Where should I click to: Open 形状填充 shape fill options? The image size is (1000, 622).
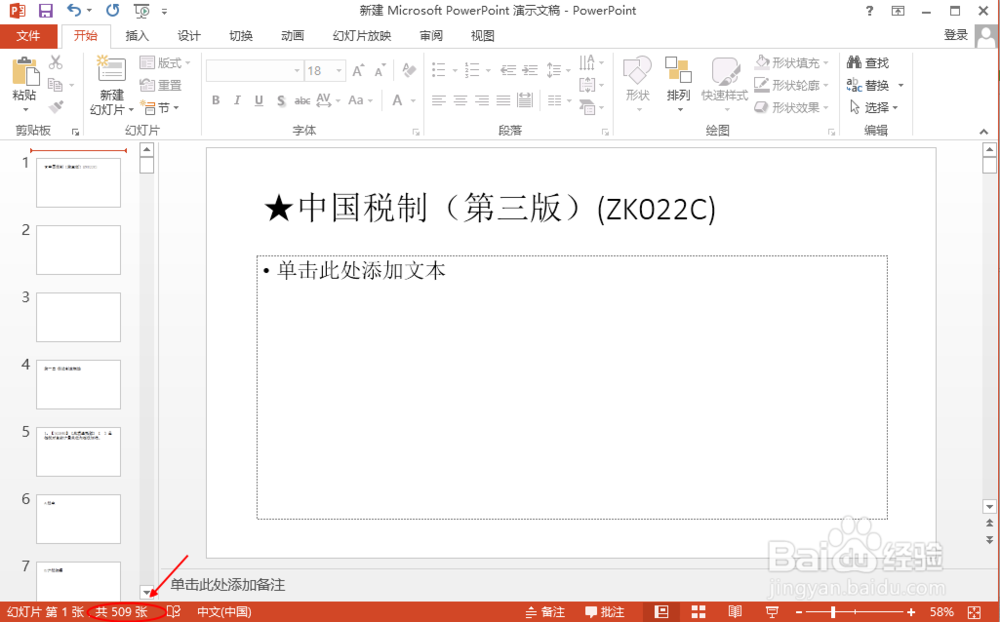[791, 63]
